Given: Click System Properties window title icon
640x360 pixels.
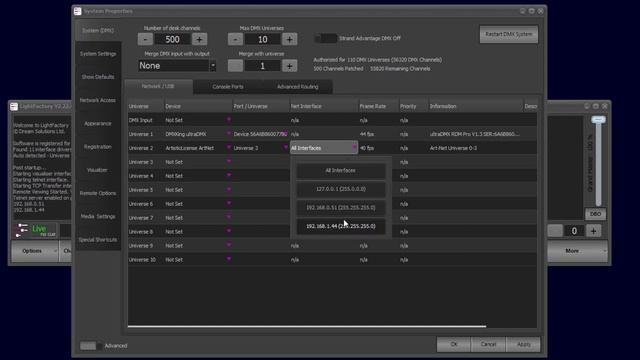Looking at the screenshot, I should [x=78, y=11].
